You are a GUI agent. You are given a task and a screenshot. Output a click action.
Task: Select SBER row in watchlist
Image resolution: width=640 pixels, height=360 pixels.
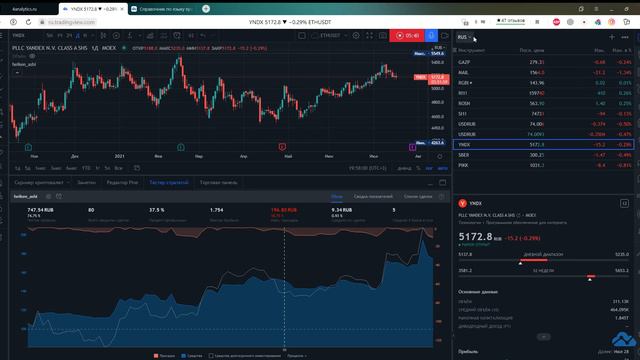point(544,155)
